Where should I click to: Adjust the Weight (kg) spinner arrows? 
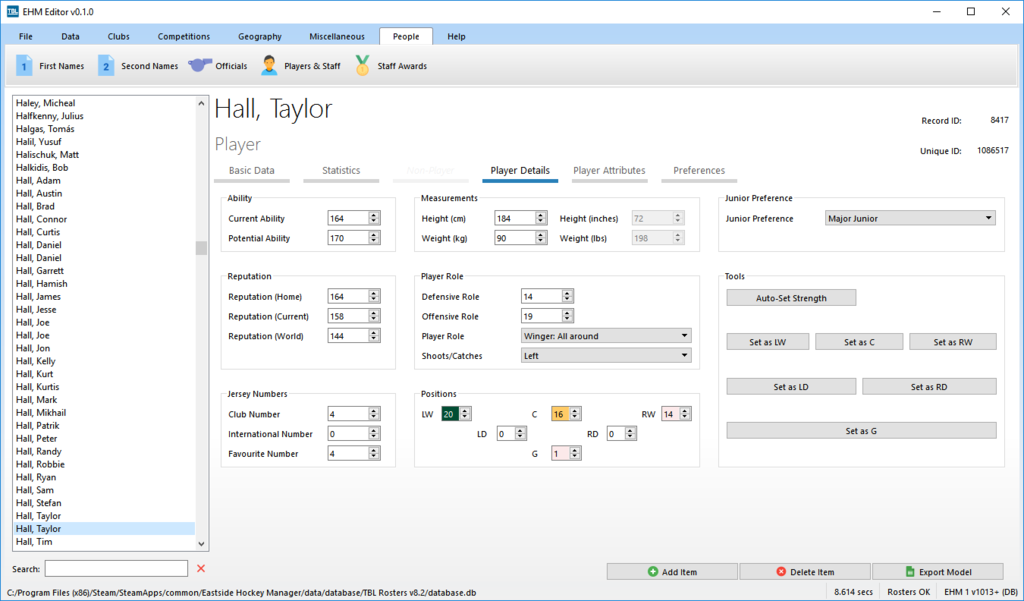[x=541, y=238]
